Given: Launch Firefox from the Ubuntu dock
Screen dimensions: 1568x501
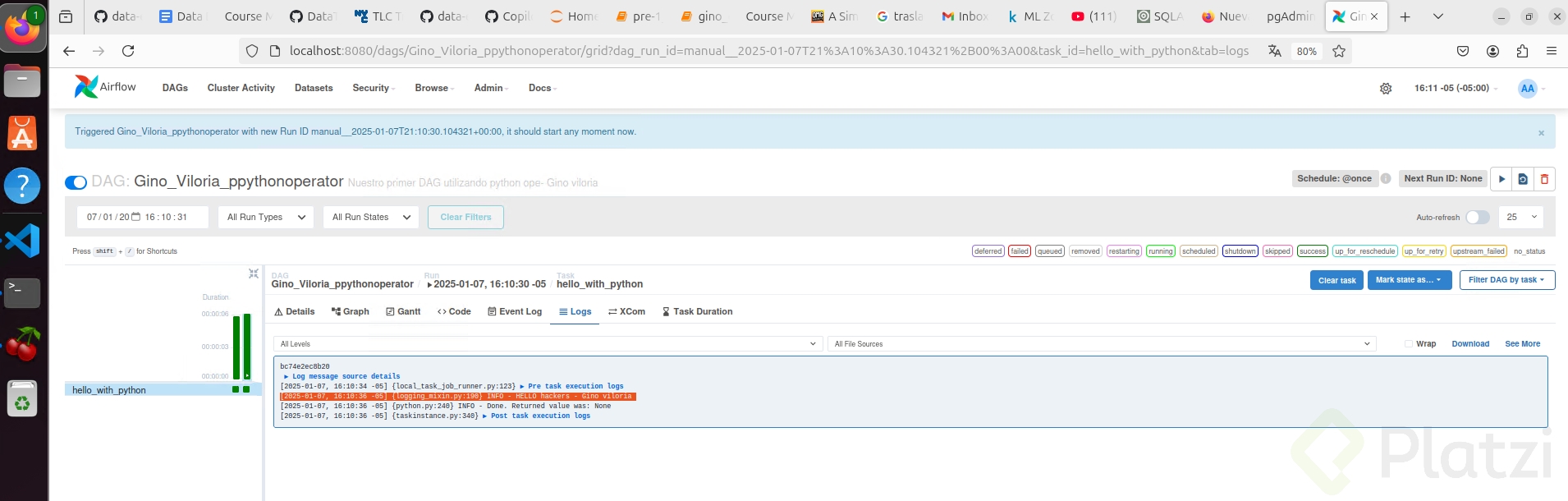Looking at the screenshot, I should click(23, 28).
